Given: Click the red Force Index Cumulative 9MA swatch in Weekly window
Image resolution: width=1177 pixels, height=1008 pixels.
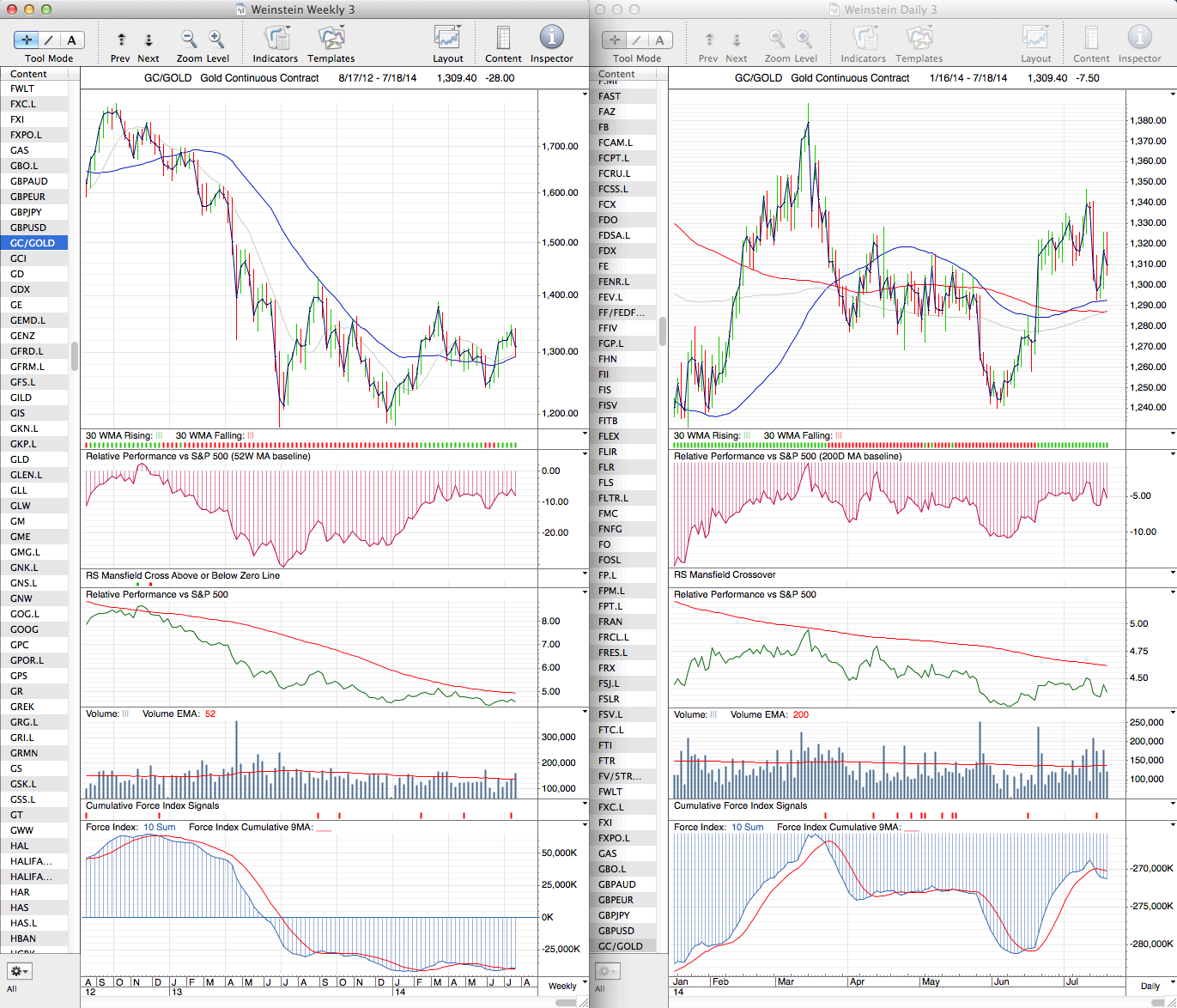Looking at the screenshot, I should click(x=324, y=829).
